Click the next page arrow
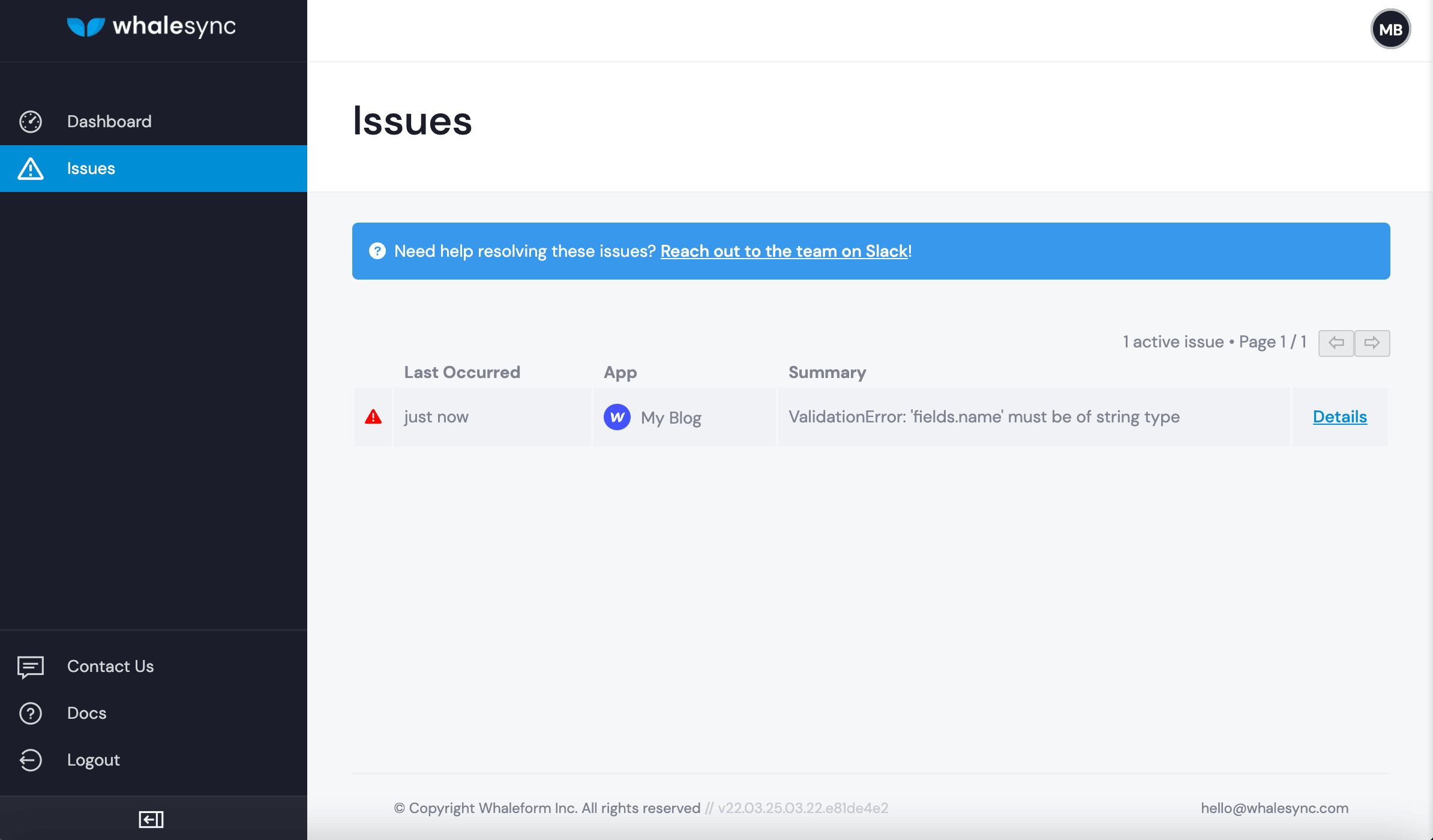1433x840 pixels. pyautogui.click(x=1372, y=343)
